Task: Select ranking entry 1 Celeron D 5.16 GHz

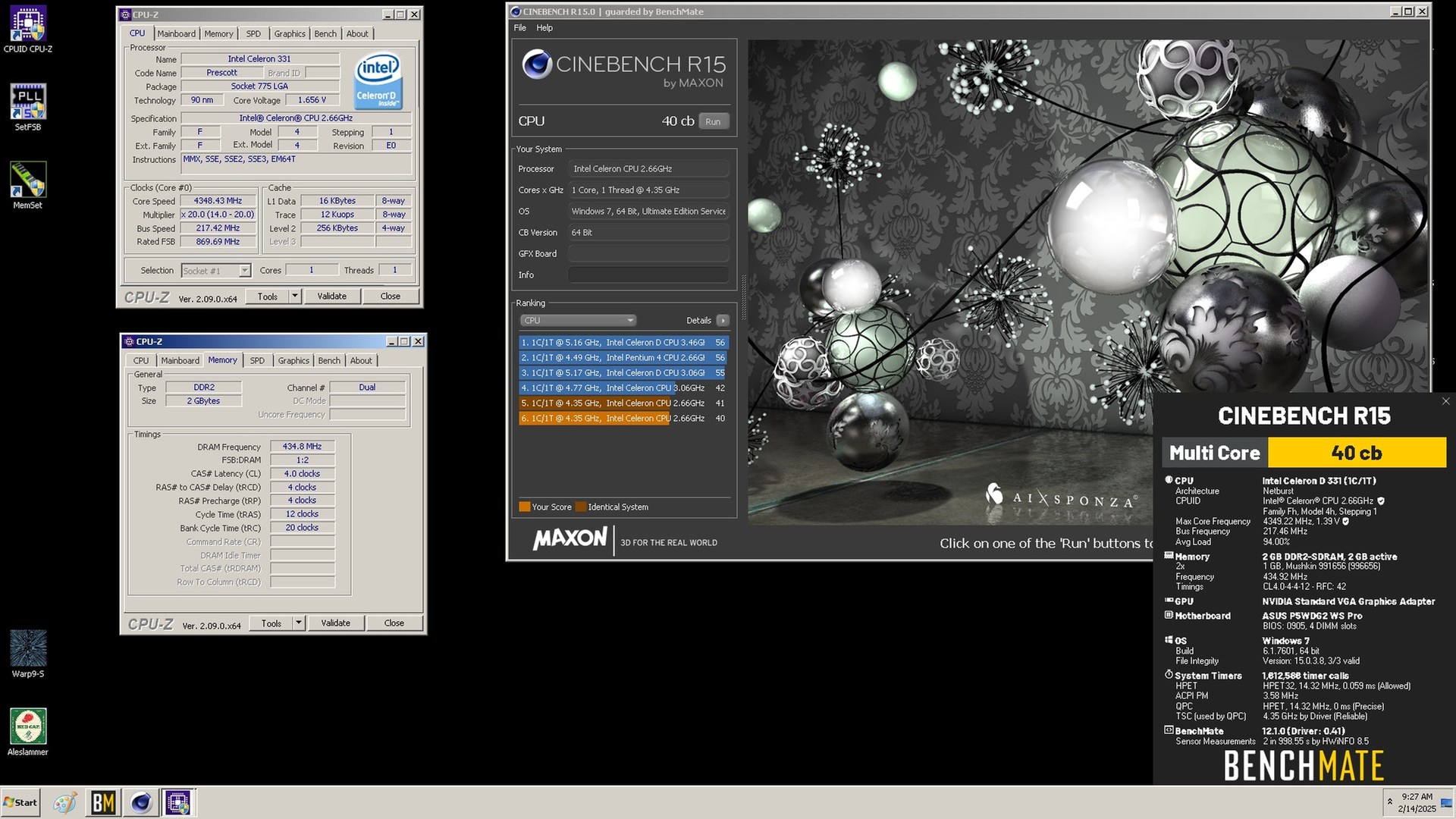Action: (623, 343)
